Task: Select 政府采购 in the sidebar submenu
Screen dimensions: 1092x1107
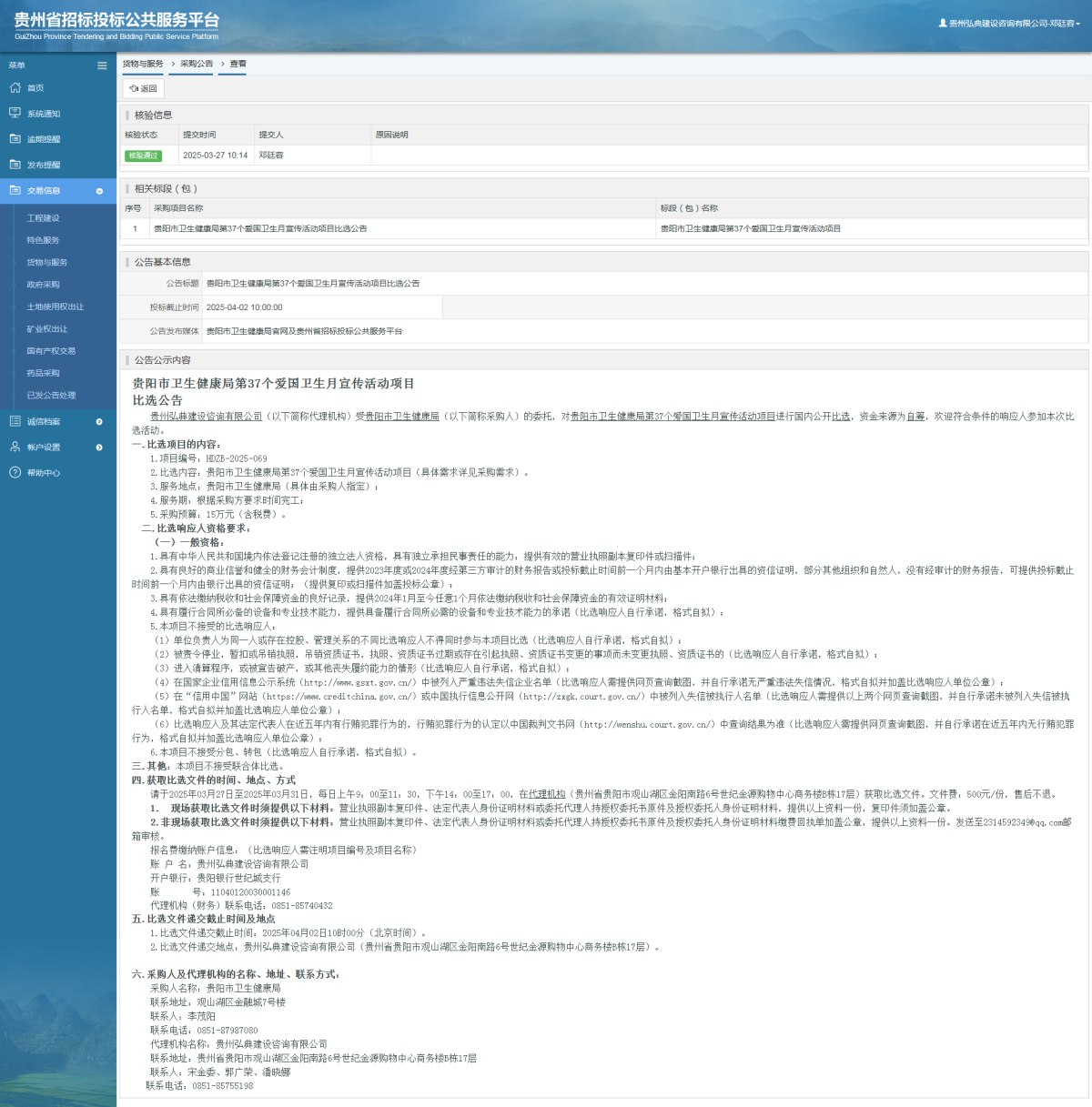Action: pyautogui.click(x=43, y=285)
